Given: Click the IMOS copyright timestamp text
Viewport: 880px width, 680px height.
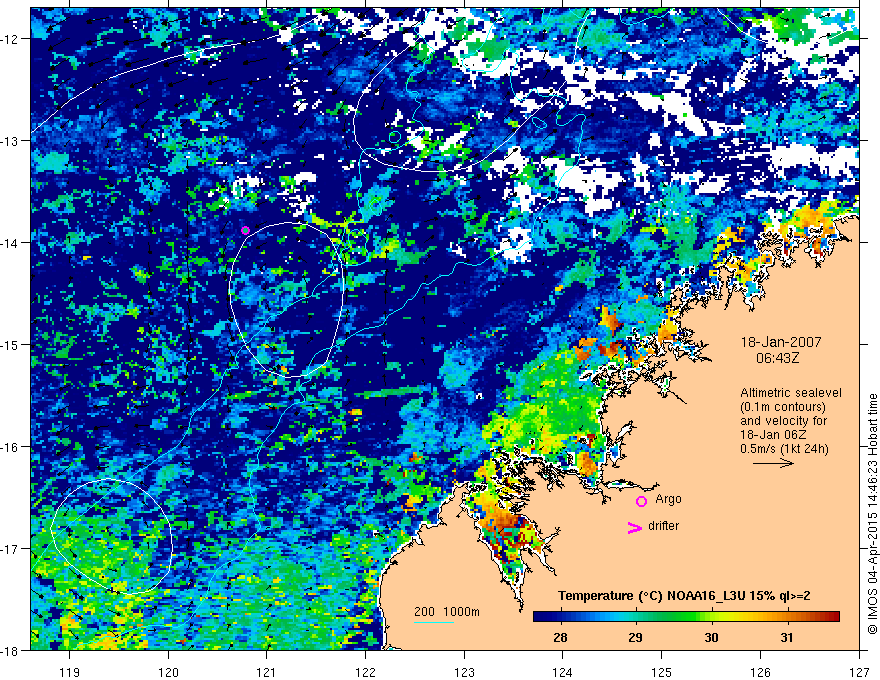Looking at the screenshot, I should [x=872, y=514].
